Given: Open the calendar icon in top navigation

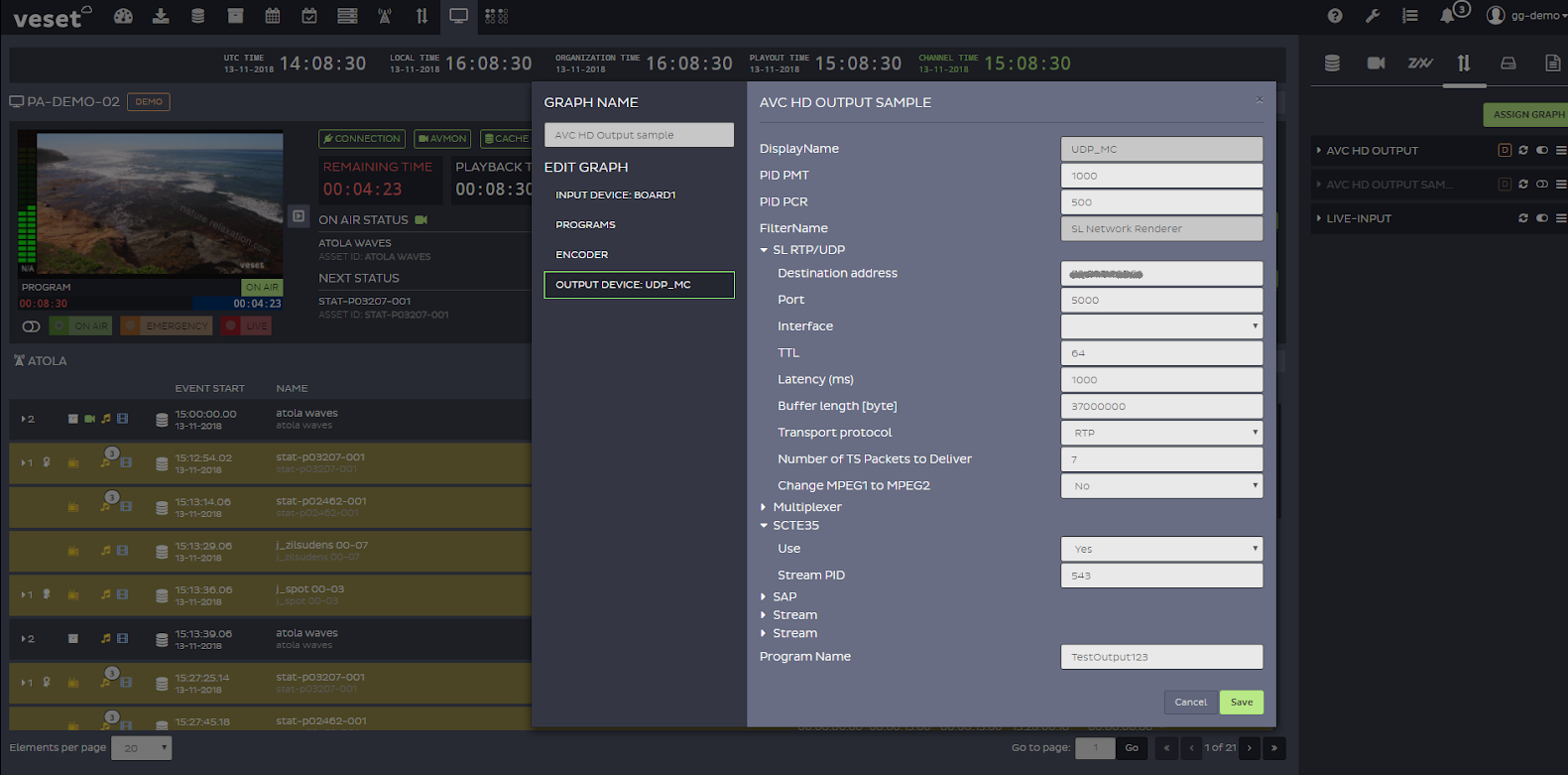Looking at the screenshot, I should [273, 16].
